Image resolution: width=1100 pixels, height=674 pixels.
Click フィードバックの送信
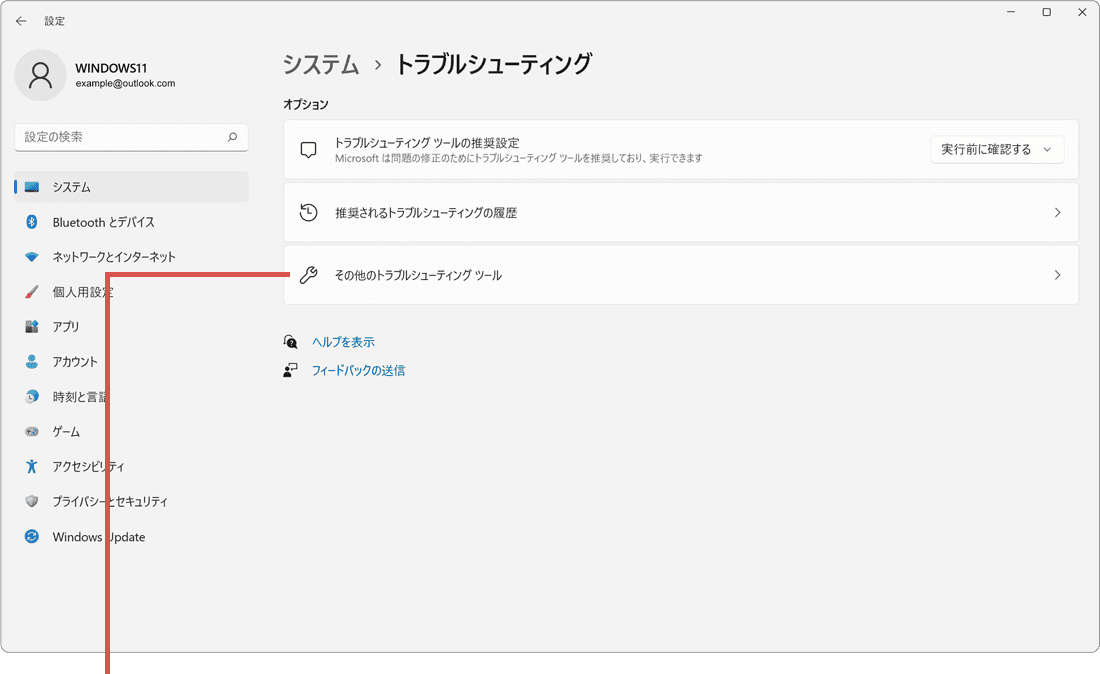pyautogui.click(x=356, y=370)
